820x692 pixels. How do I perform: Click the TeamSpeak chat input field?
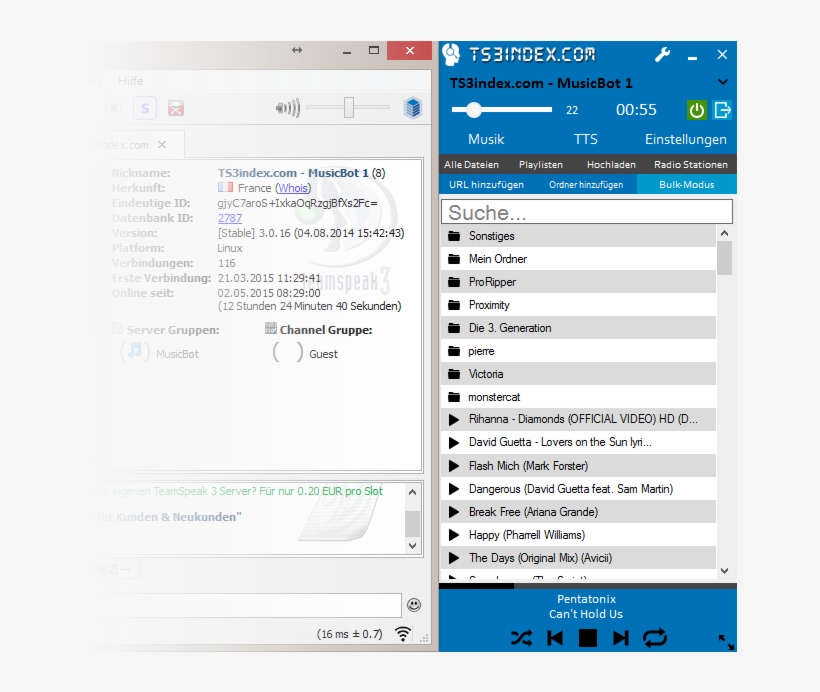[246, 605]
